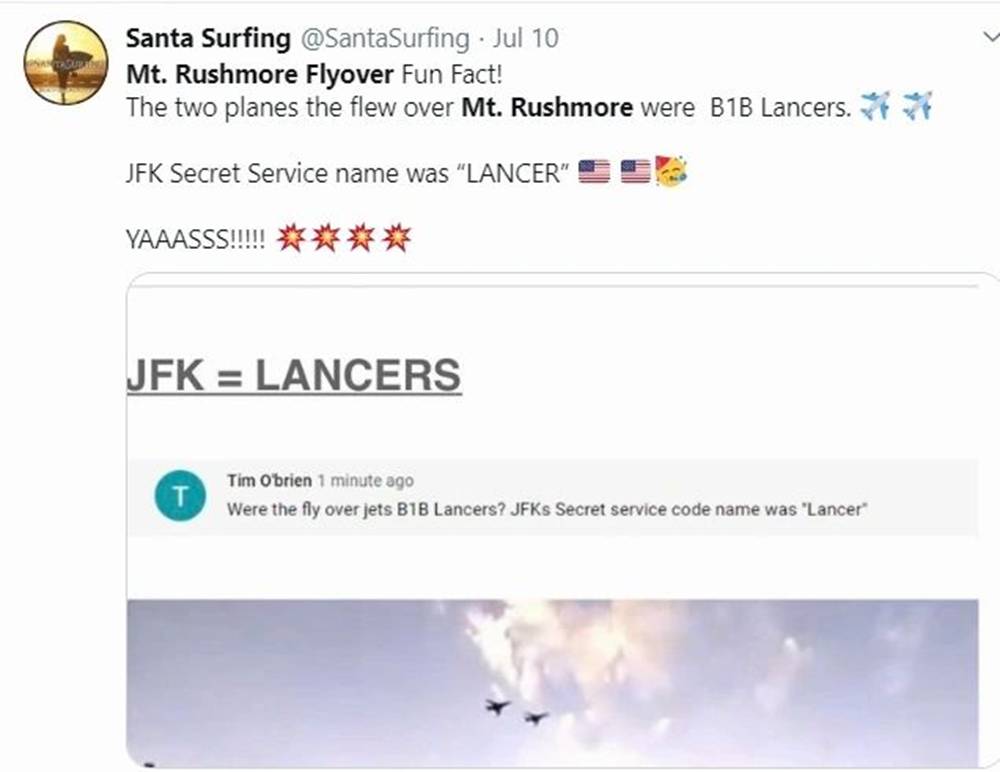Open the JFK = LANCERS heading
This screenshot has height=772, width=1000.
click(x=294, y=376)
